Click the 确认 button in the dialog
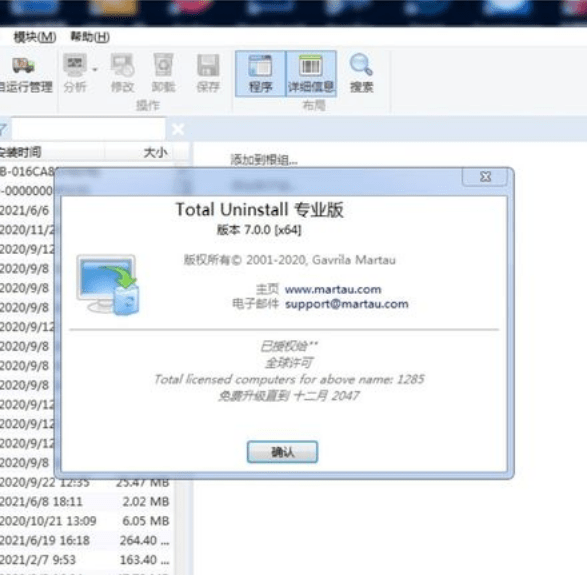The height and width of the screenshot is (575, 587). tap(282, 452)
